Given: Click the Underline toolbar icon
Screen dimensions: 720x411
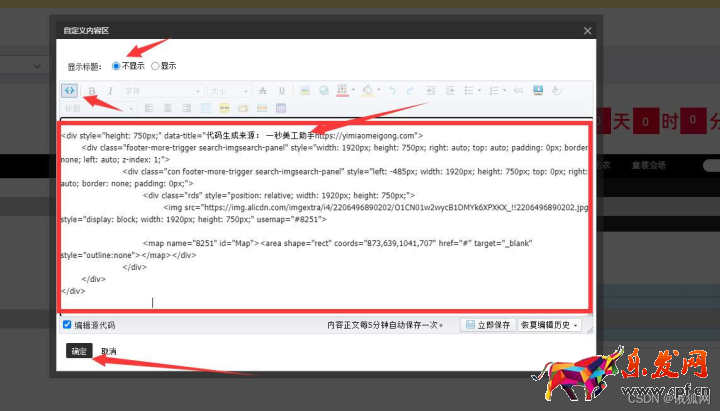Looking at the screenshot, I should (281, 91).
